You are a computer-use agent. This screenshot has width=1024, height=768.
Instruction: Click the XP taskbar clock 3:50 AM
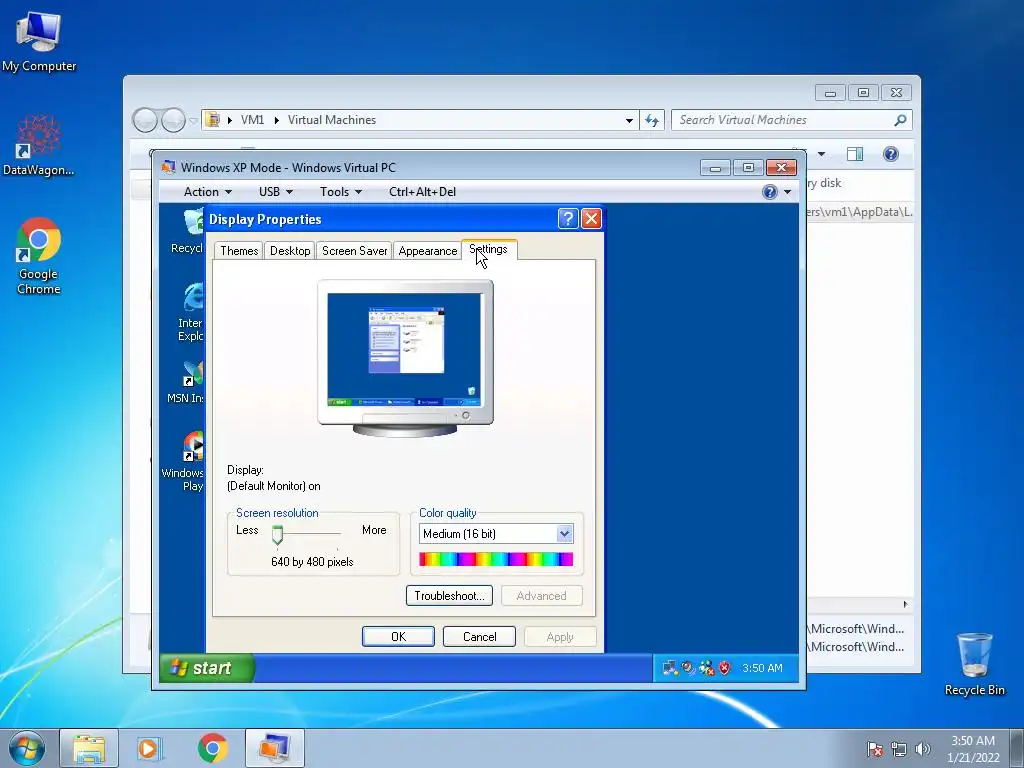[x=762, y=668]
